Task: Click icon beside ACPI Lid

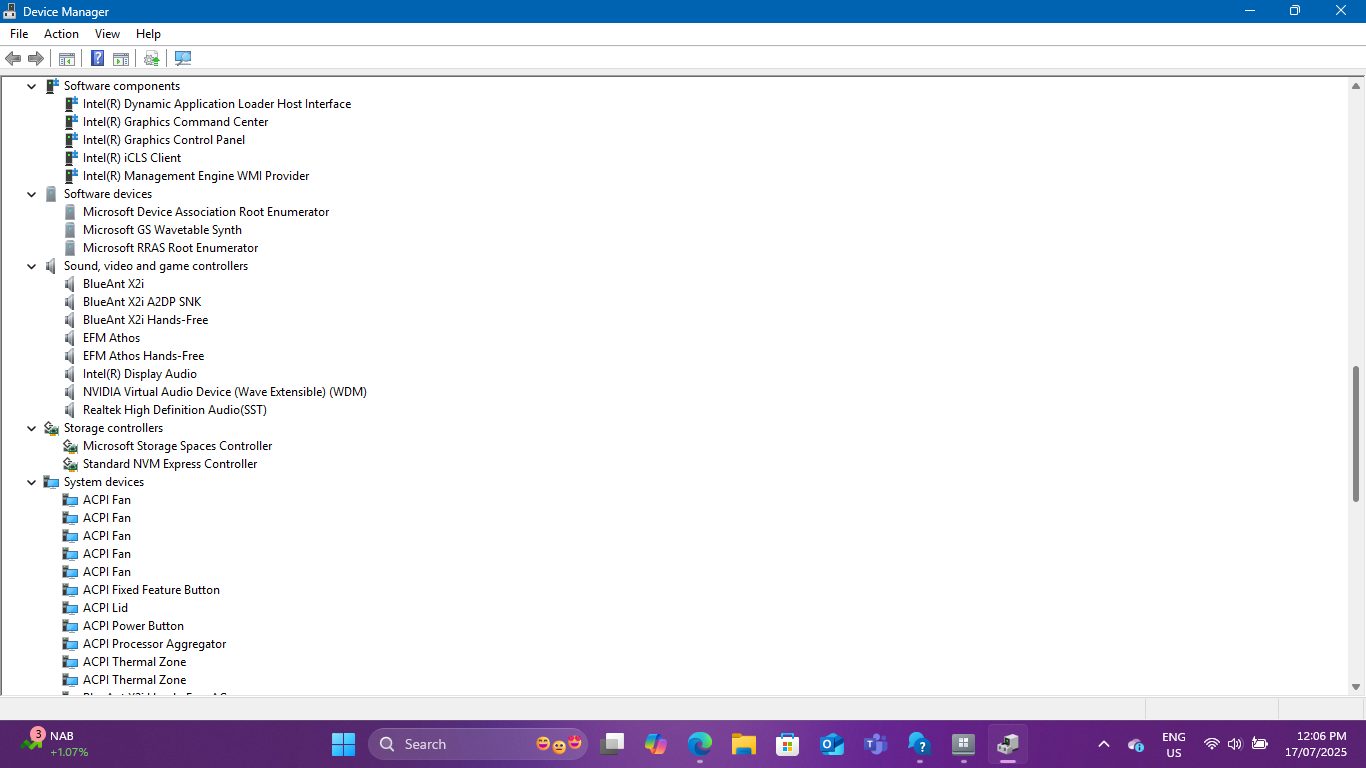Action: (x=70, y=608)
